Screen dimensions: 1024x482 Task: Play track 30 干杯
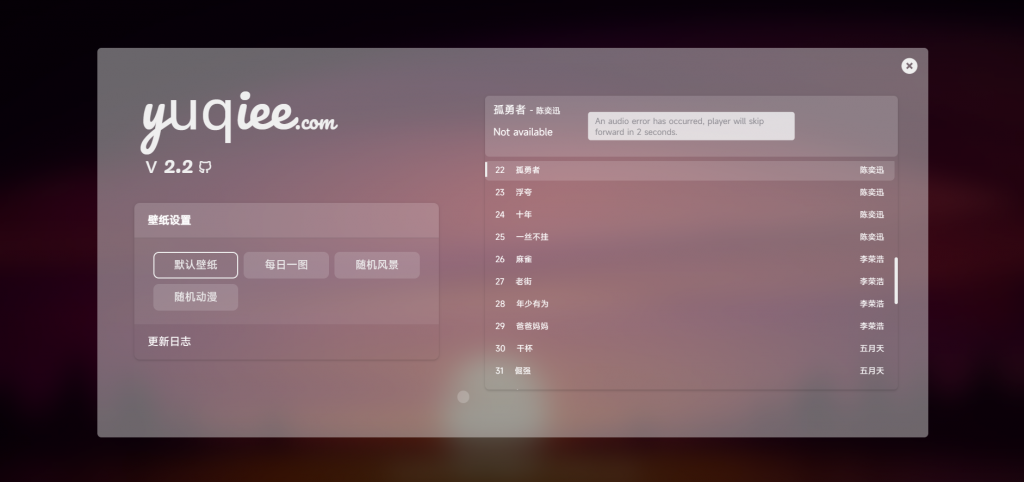(690, 348)
